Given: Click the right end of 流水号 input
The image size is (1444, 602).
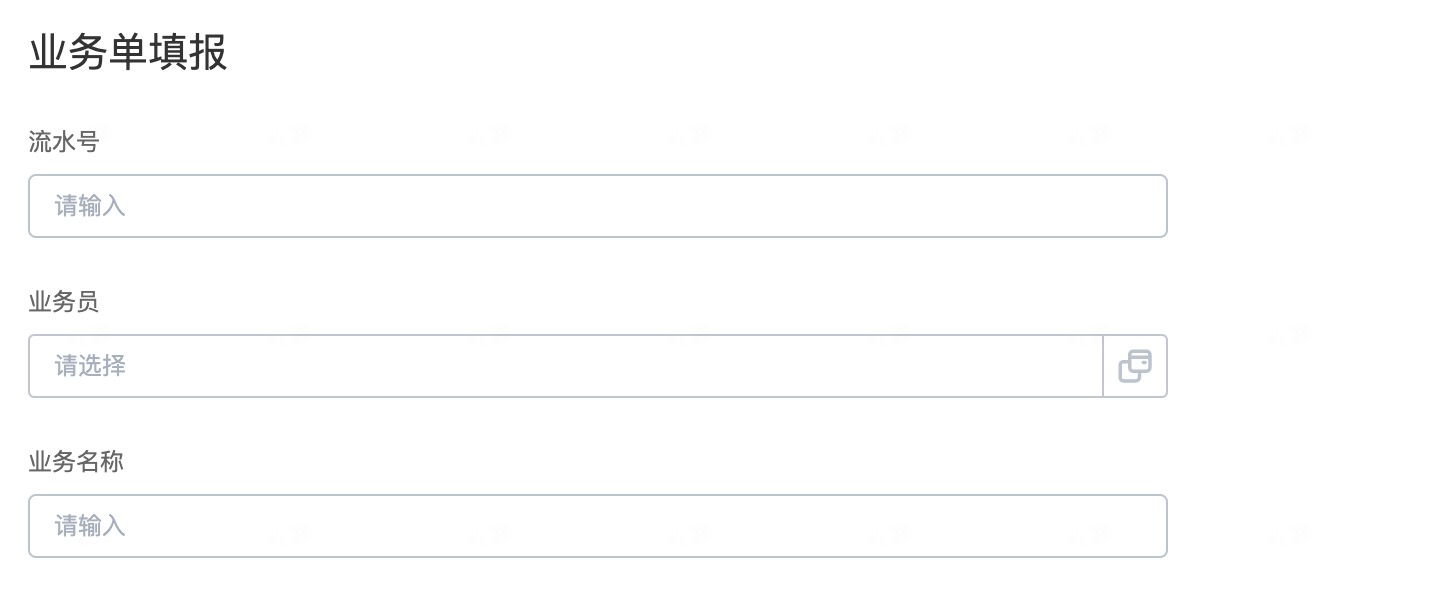Looking at the screenshot, I should [x=1140, y=206].
